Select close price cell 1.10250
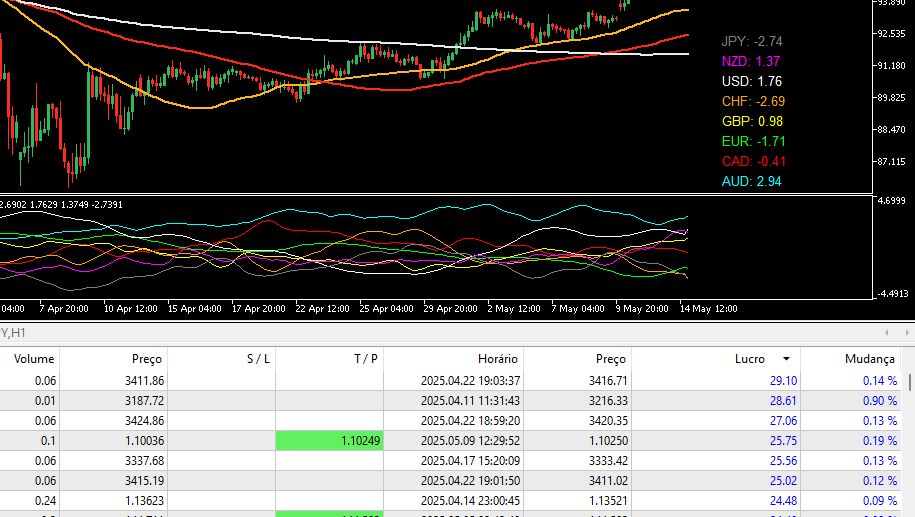This screenshot has height=517, width=915. coord(609,441)
